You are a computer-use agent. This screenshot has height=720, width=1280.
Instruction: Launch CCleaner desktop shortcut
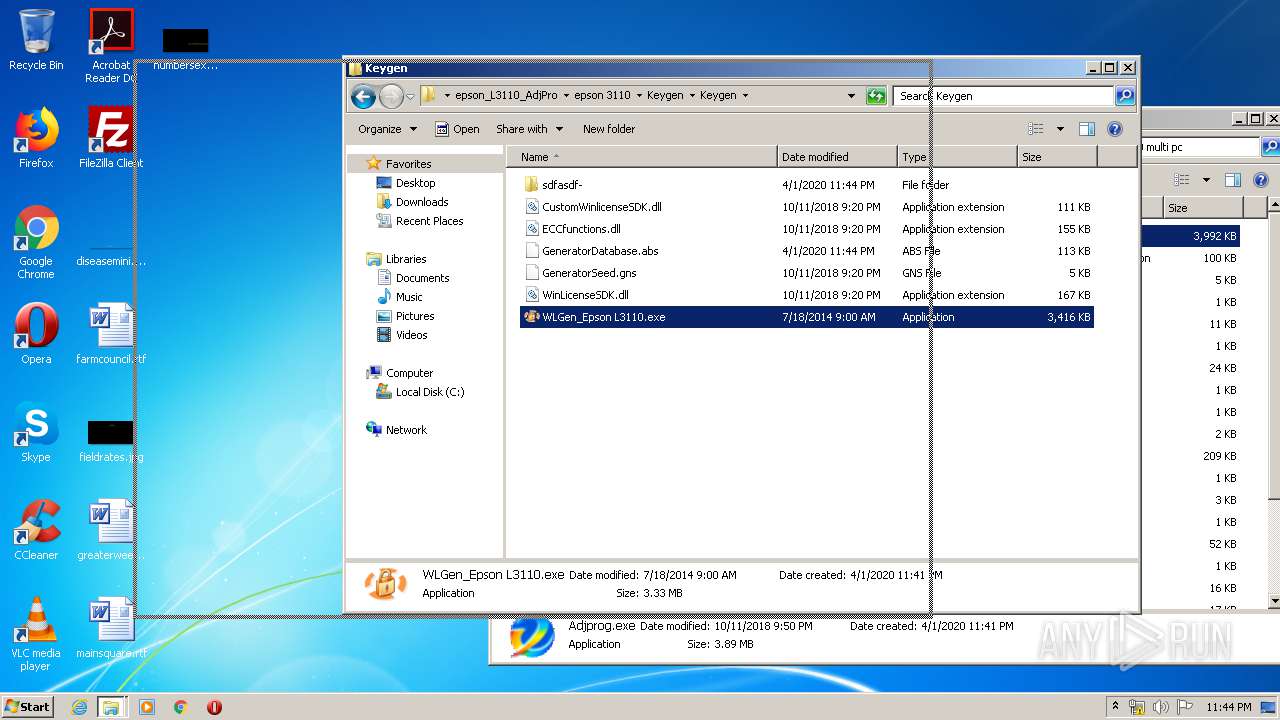tap(36, 530)
